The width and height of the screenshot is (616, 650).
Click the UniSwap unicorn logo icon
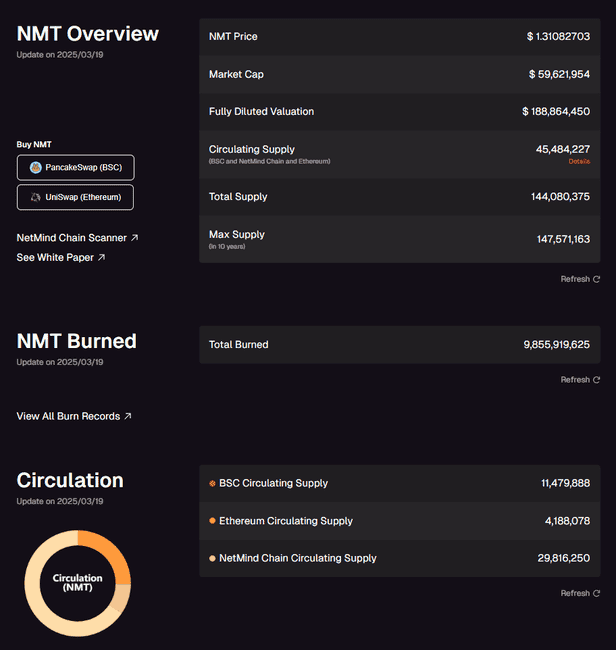pos(35,197)
